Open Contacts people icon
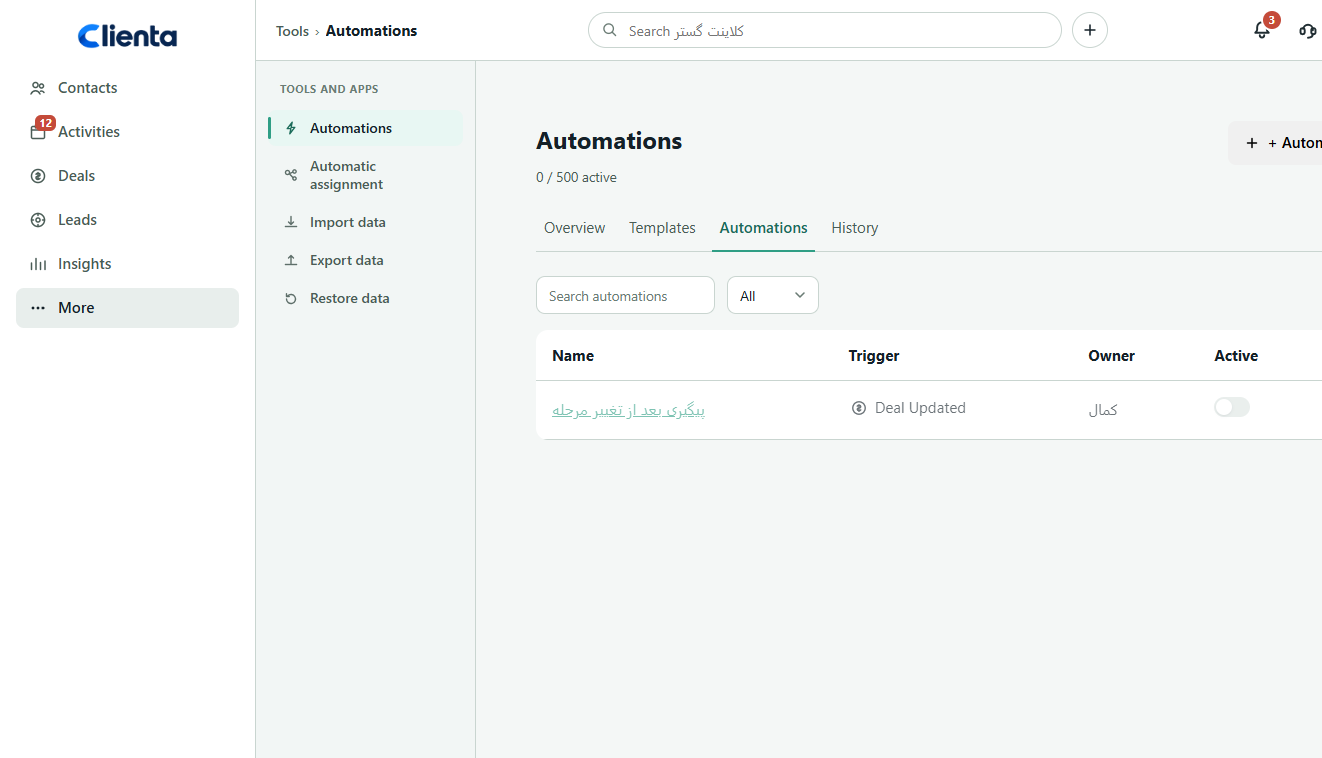Viewport: 1322px width, 758px height. [38, 88]
